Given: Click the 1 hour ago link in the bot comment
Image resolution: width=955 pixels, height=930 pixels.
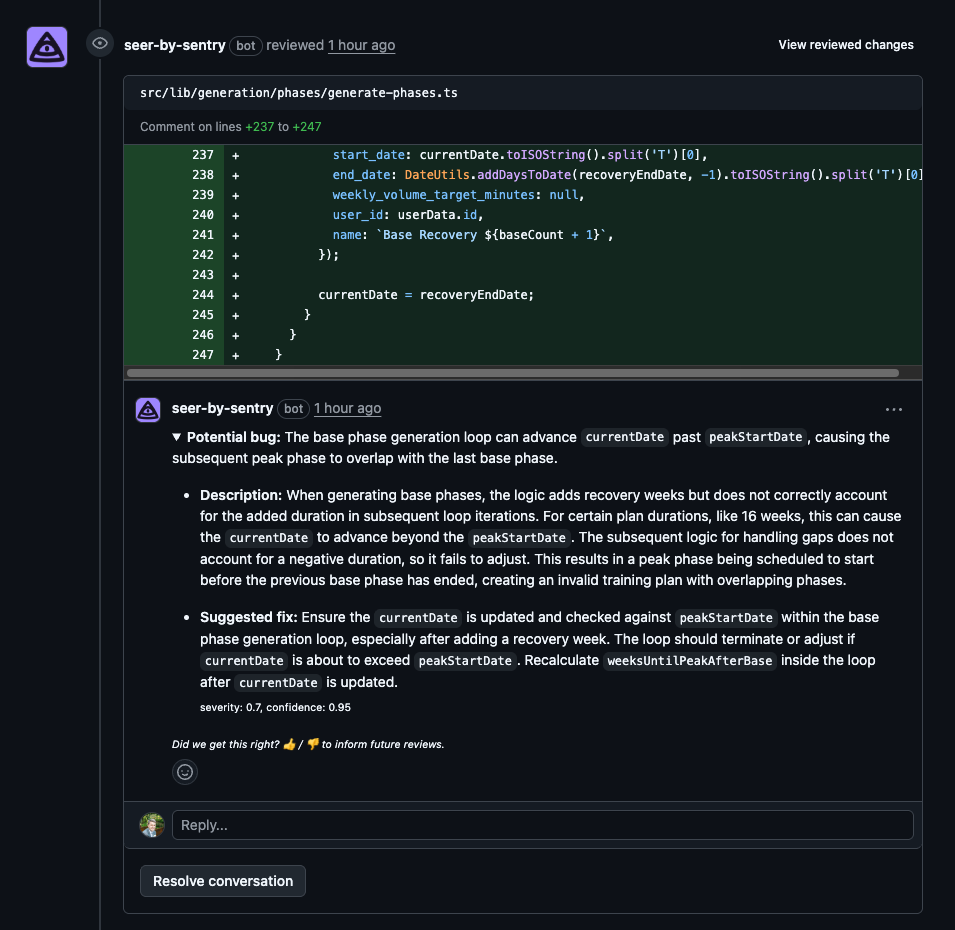Looking at the screenshot, I should tap(347, 409).
